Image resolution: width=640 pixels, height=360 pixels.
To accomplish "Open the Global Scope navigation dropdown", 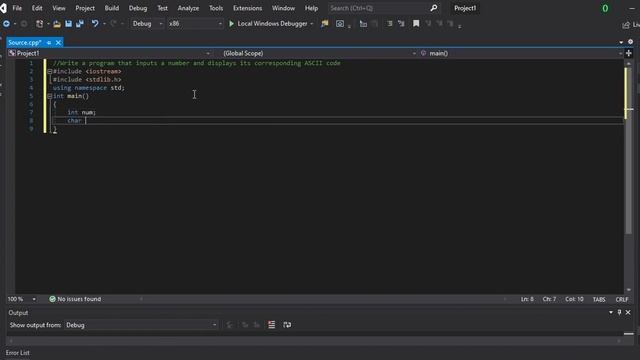I will click(320, 53).
